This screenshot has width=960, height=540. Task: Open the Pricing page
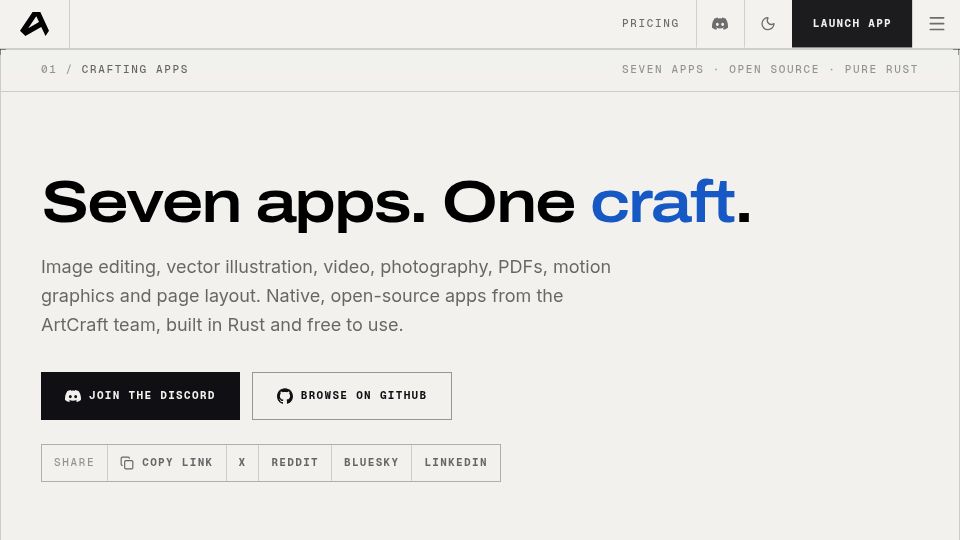click(x=650, y=23)
